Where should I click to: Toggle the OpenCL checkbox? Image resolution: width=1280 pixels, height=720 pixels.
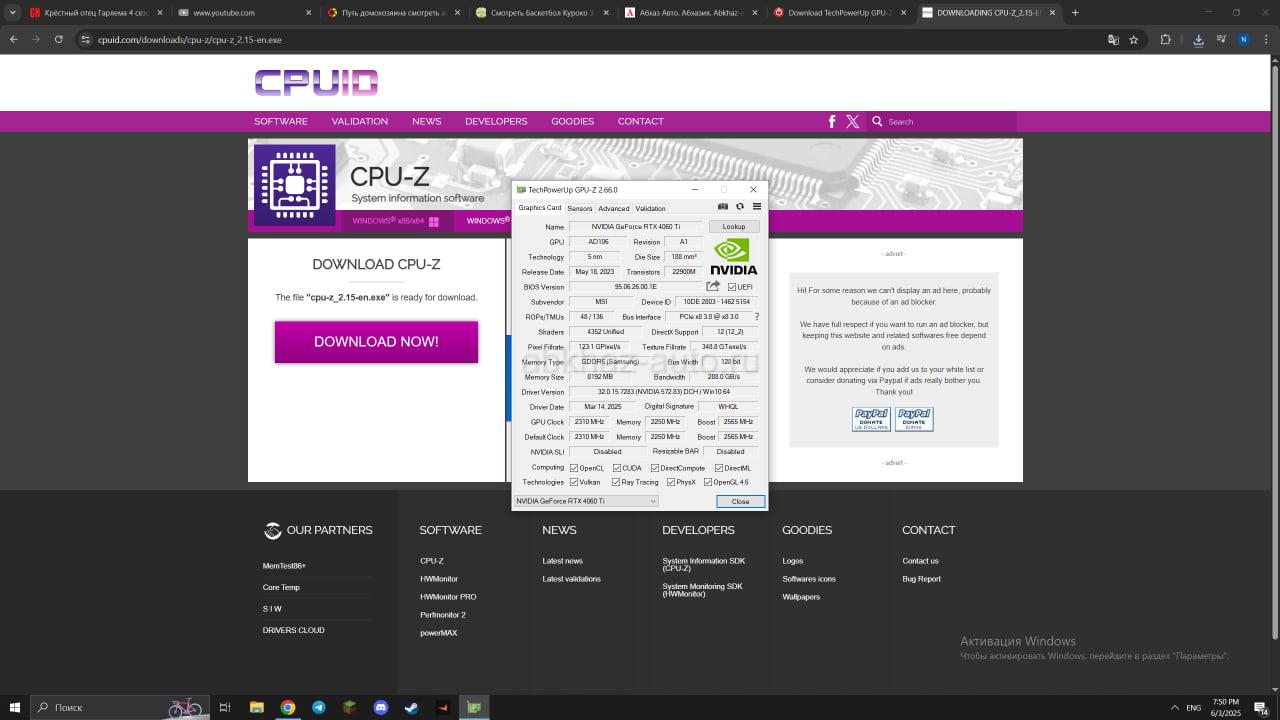click(x=574, y=468)
